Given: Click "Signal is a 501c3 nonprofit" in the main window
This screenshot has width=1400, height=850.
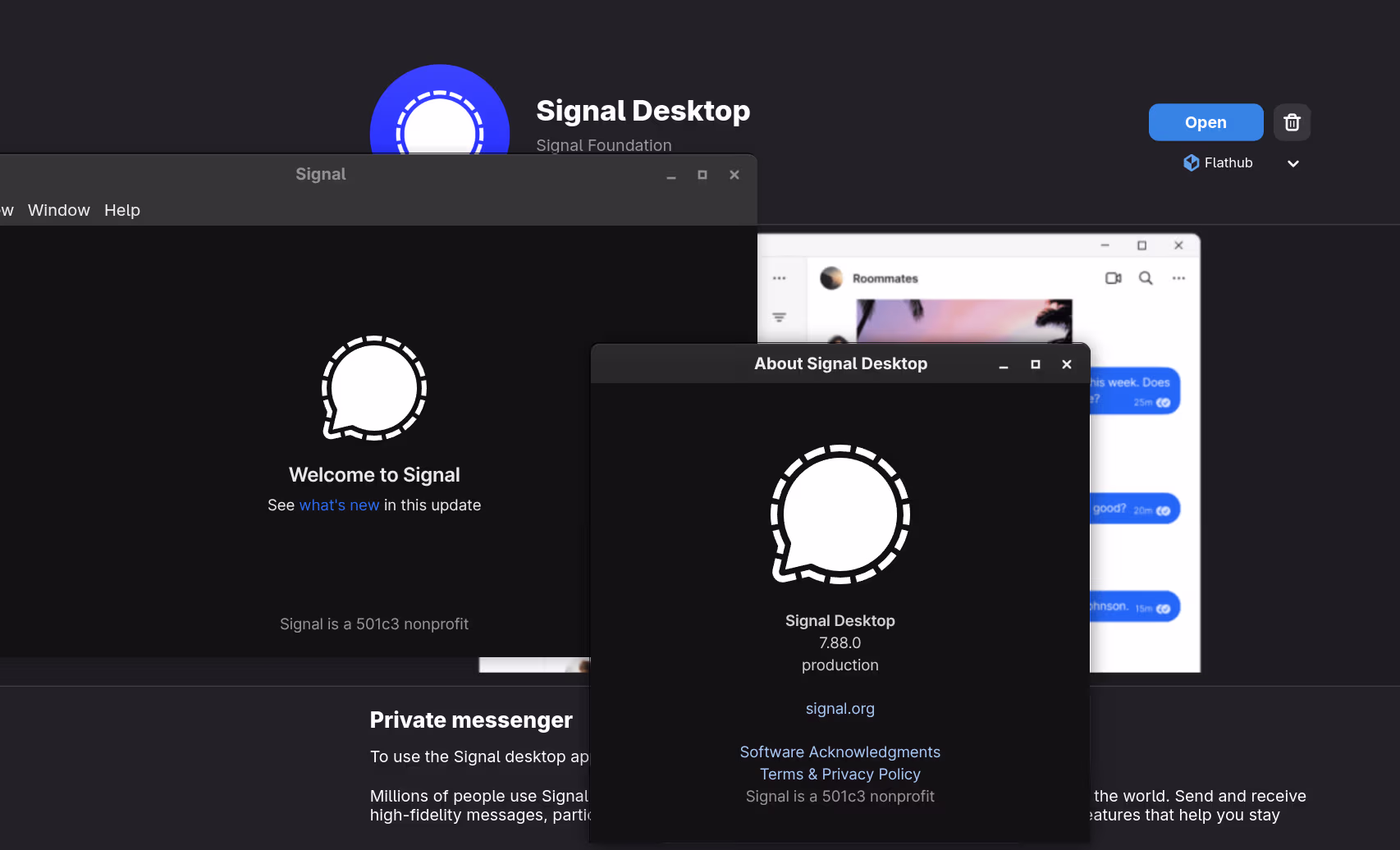Looking at the screenshot, I should [374, 624].
